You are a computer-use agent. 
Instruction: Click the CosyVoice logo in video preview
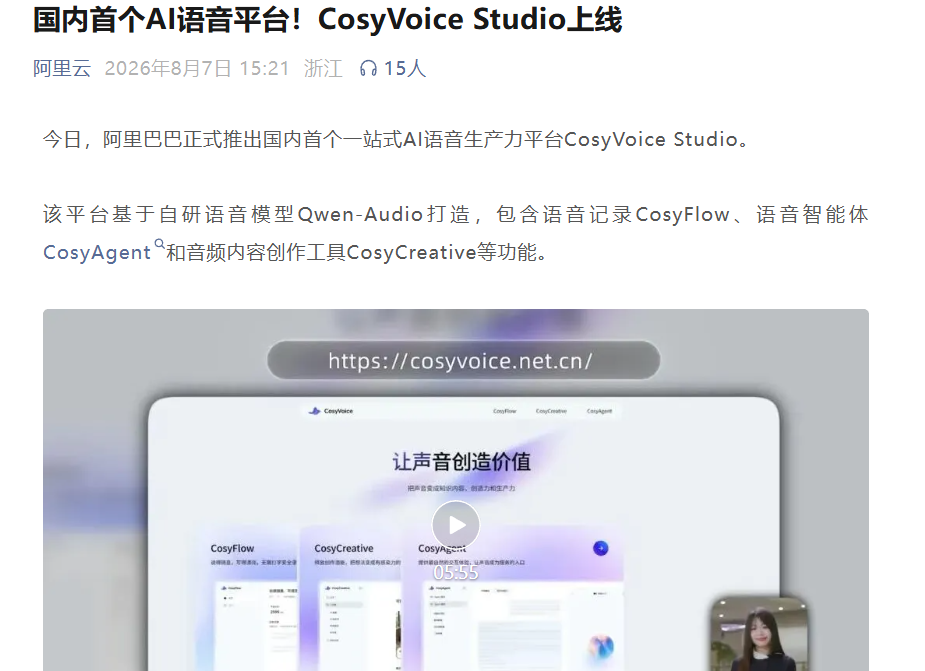point(331,411)
